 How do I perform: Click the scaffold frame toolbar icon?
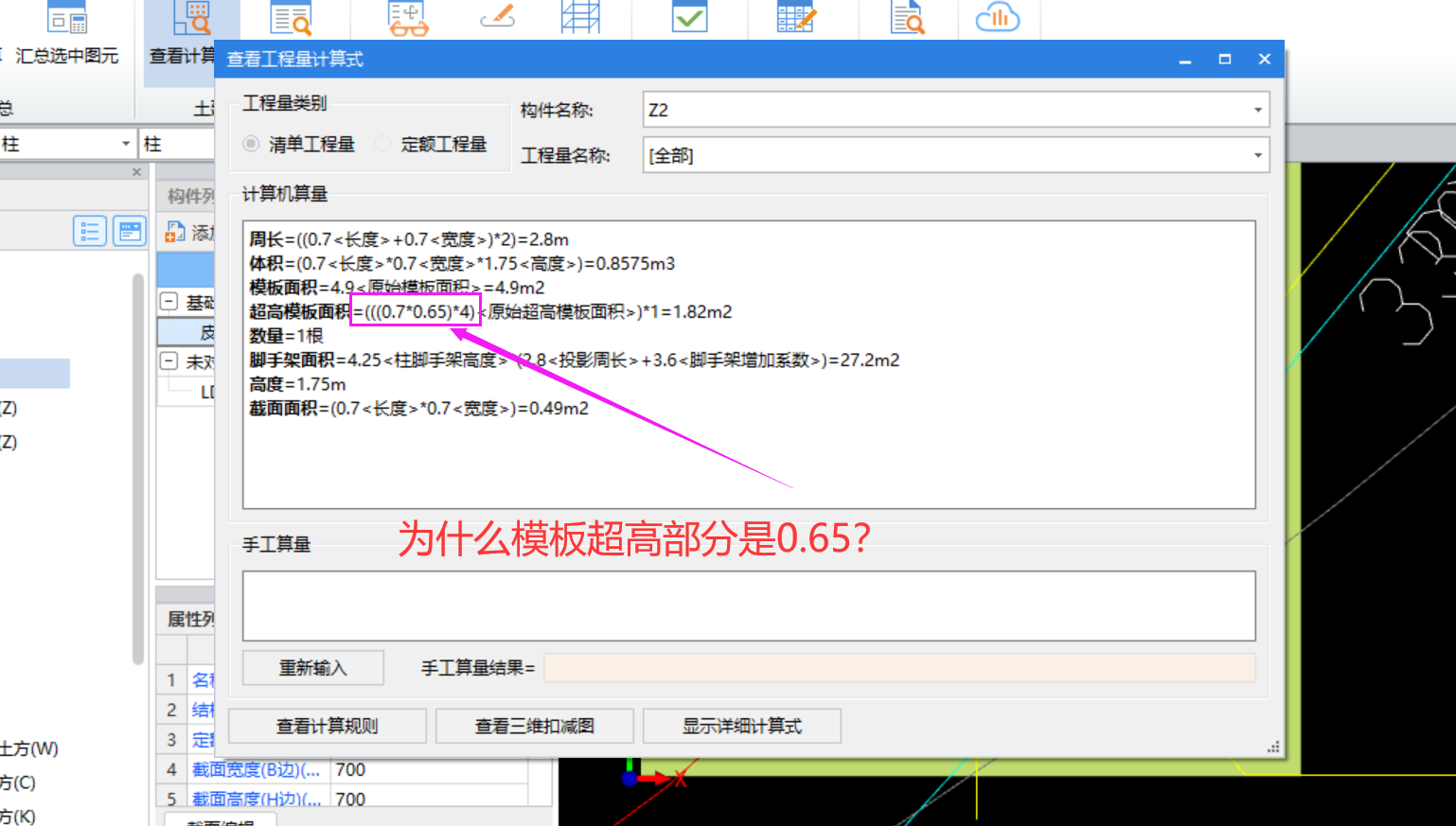[x=580, y=17]
